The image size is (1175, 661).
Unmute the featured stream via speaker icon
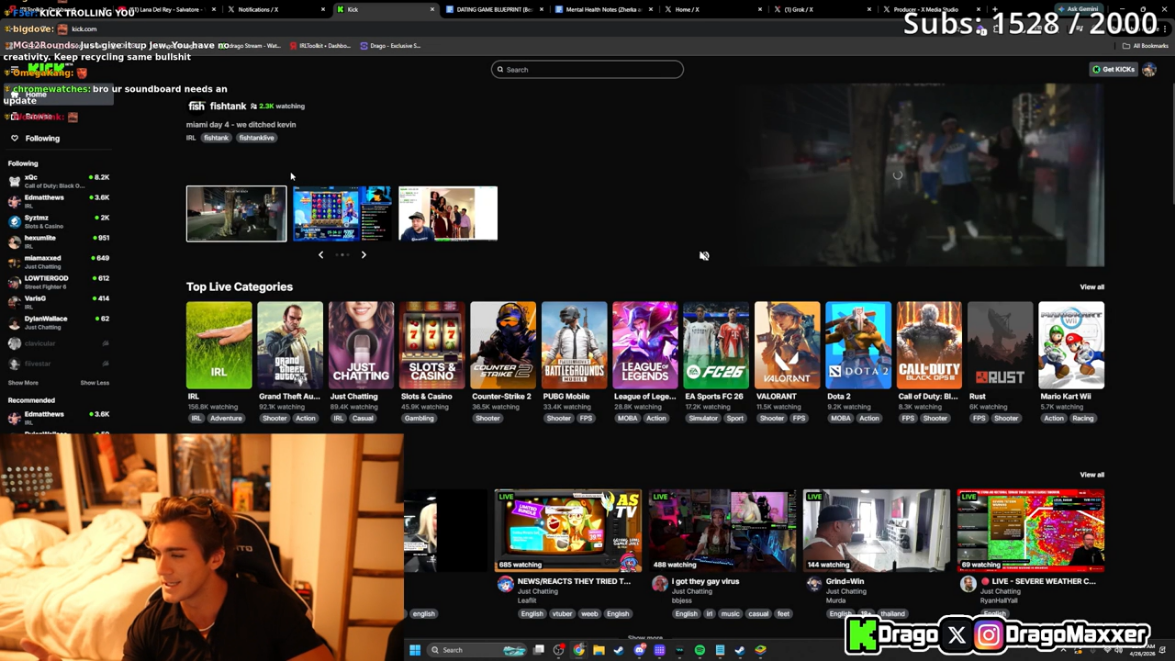tap(704, 256)
